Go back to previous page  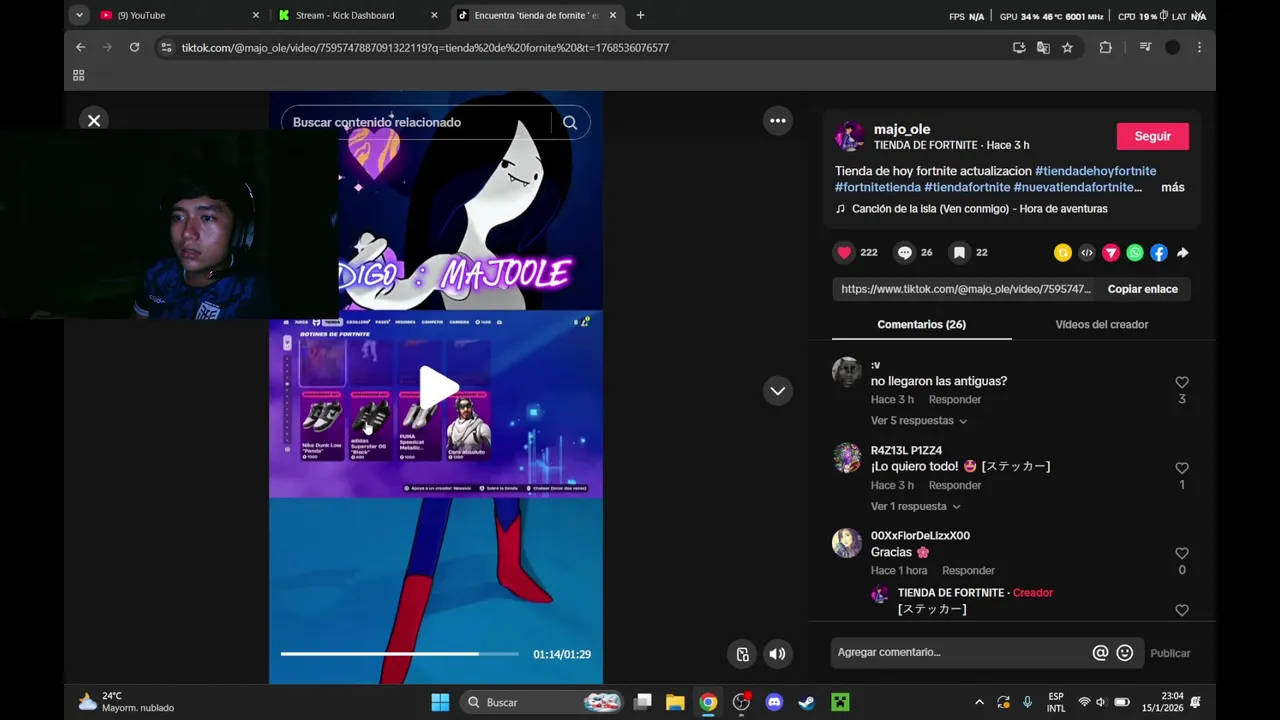pyautogui.click(x=81, y=47)
